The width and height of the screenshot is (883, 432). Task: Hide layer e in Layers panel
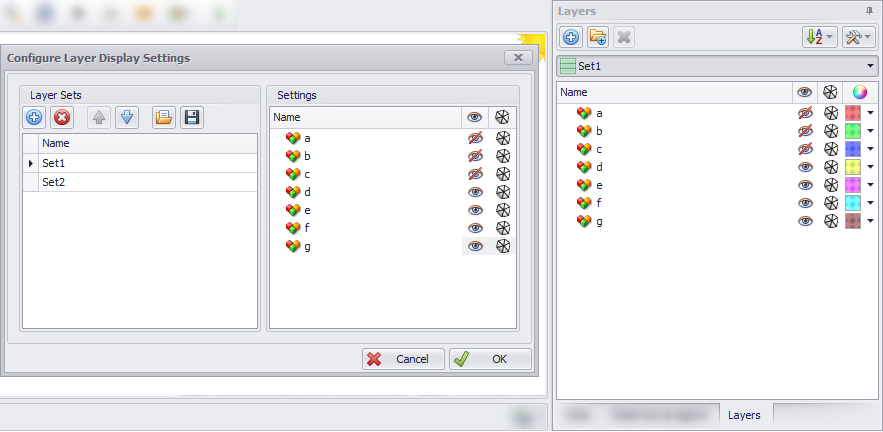point(805,185)
